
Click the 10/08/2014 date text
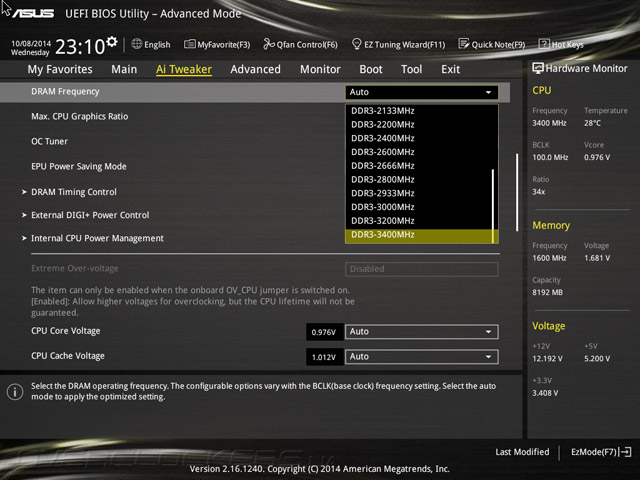point(31,43)
